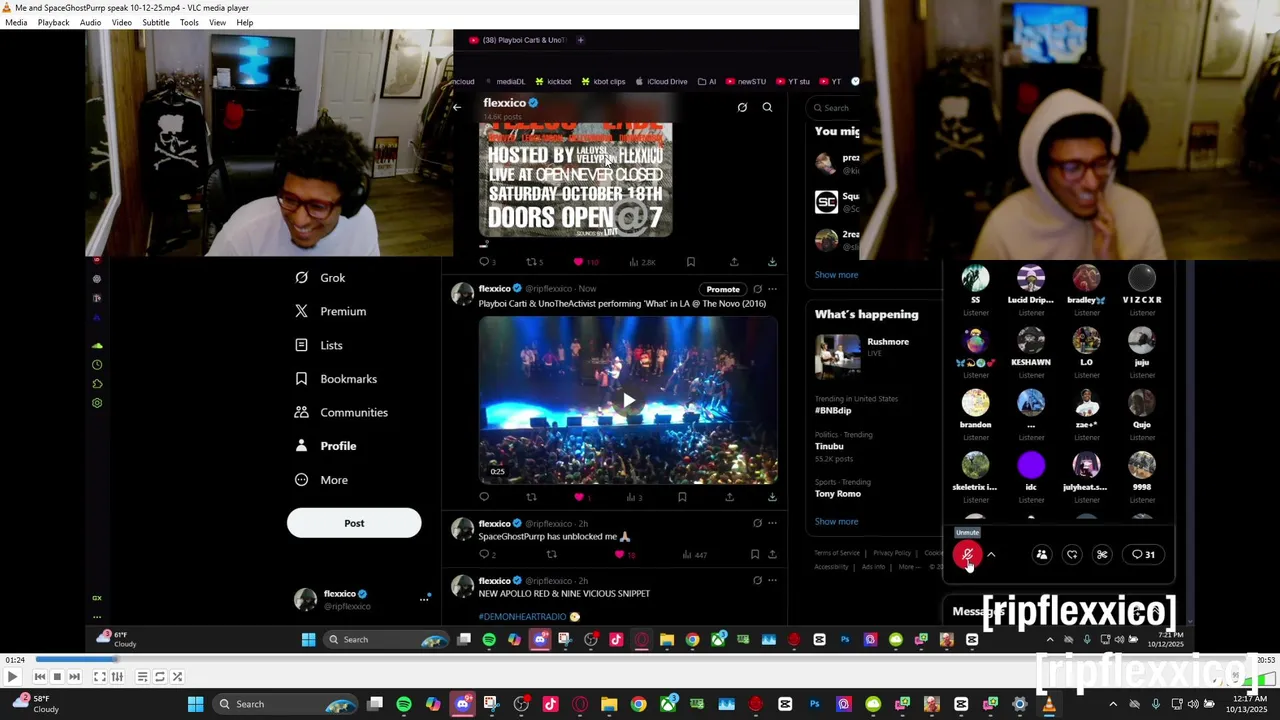View analytics of flyer post 2.8K
This screenshot has height=720, width=1280.
click(642, 262)
